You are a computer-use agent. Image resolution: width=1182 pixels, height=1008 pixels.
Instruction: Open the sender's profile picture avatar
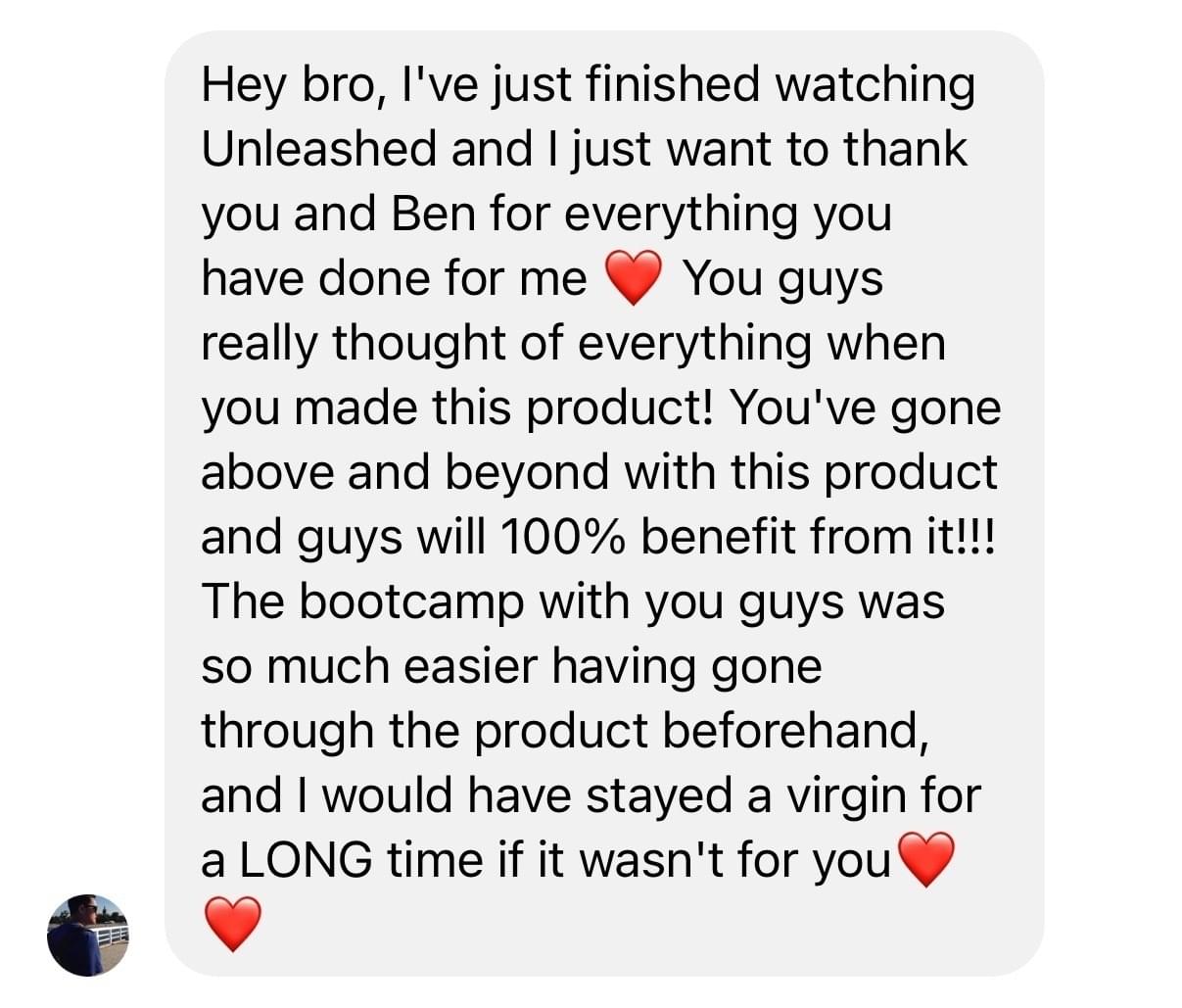click(x=88, y=935)
